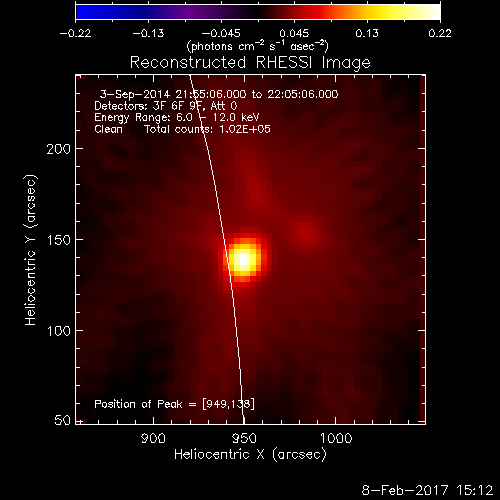Screen dimensions: 500x500
Task: Click the 'Heliocentric X (arcsec)' axis label
Action: pos(250,454)
